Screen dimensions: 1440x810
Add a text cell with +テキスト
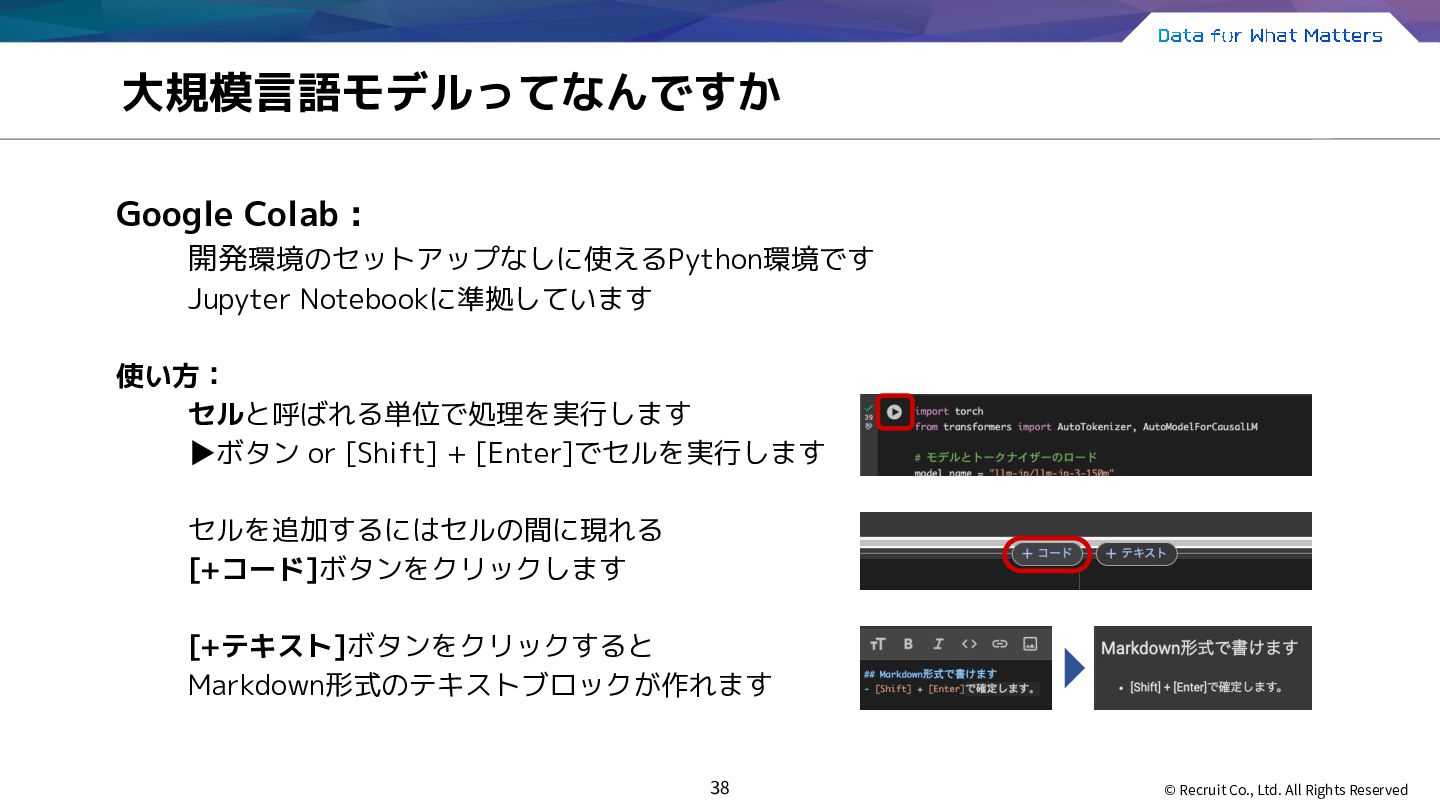click(1136, 553)
